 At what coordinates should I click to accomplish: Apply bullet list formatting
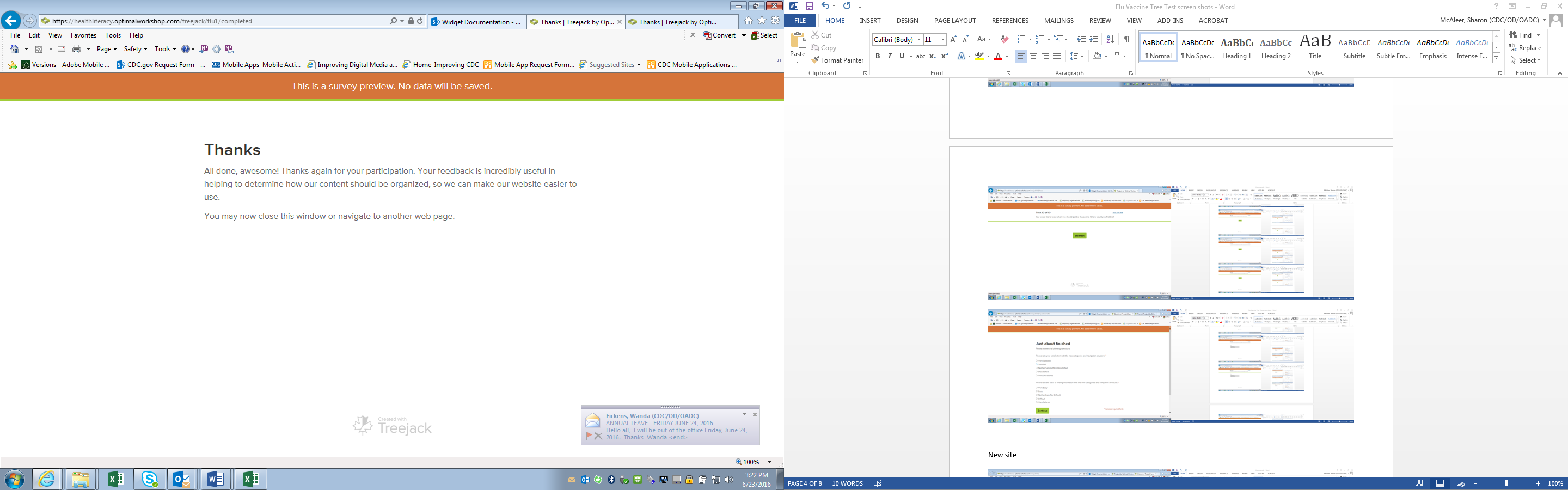[x=1021, y=40]
